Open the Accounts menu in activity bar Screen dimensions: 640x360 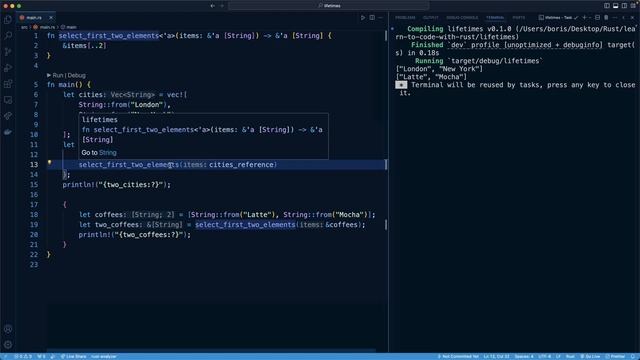[x=8, y=329]
